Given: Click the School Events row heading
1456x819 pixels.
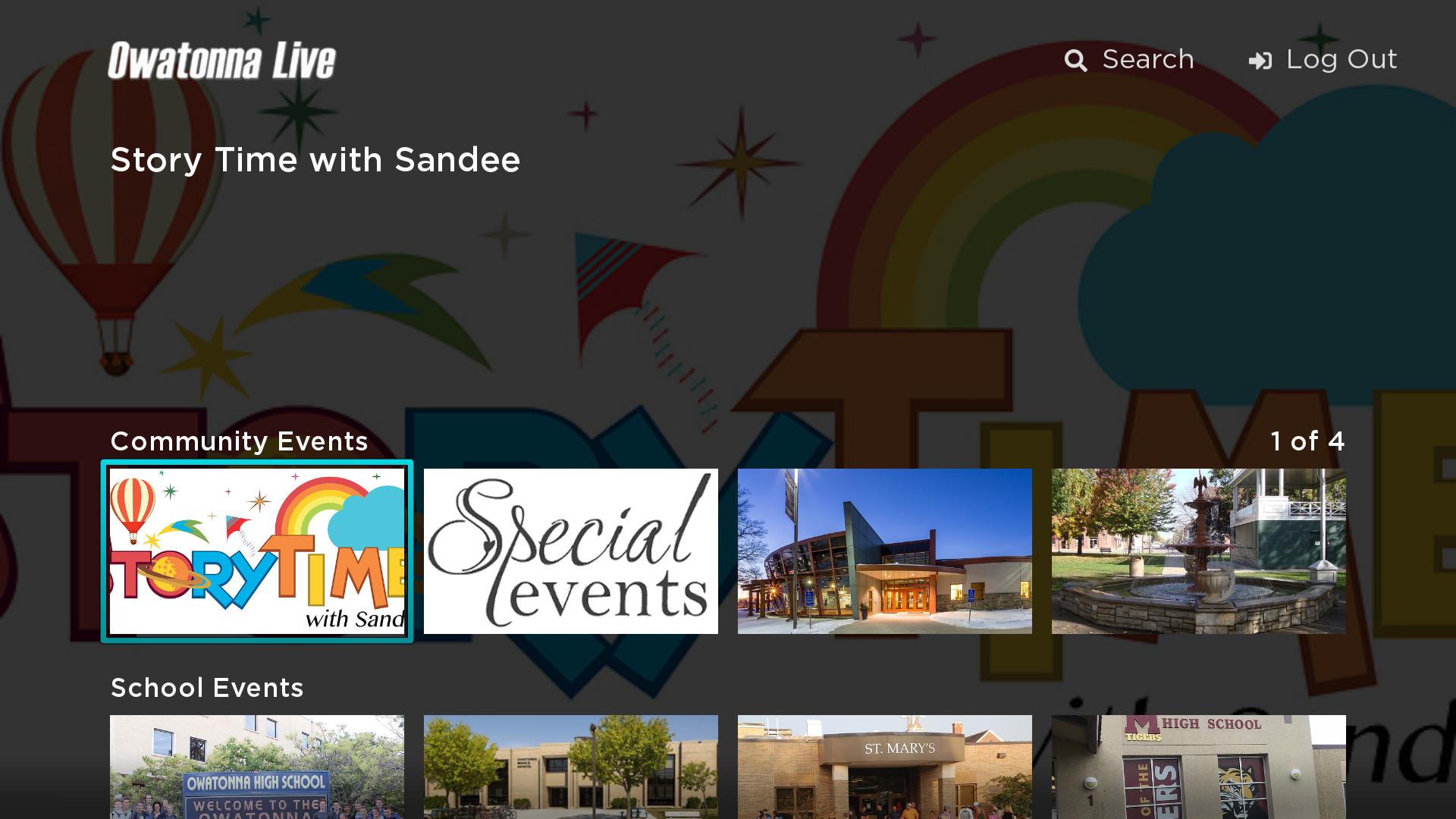Looking at the screenshot, I should point(207,688).
